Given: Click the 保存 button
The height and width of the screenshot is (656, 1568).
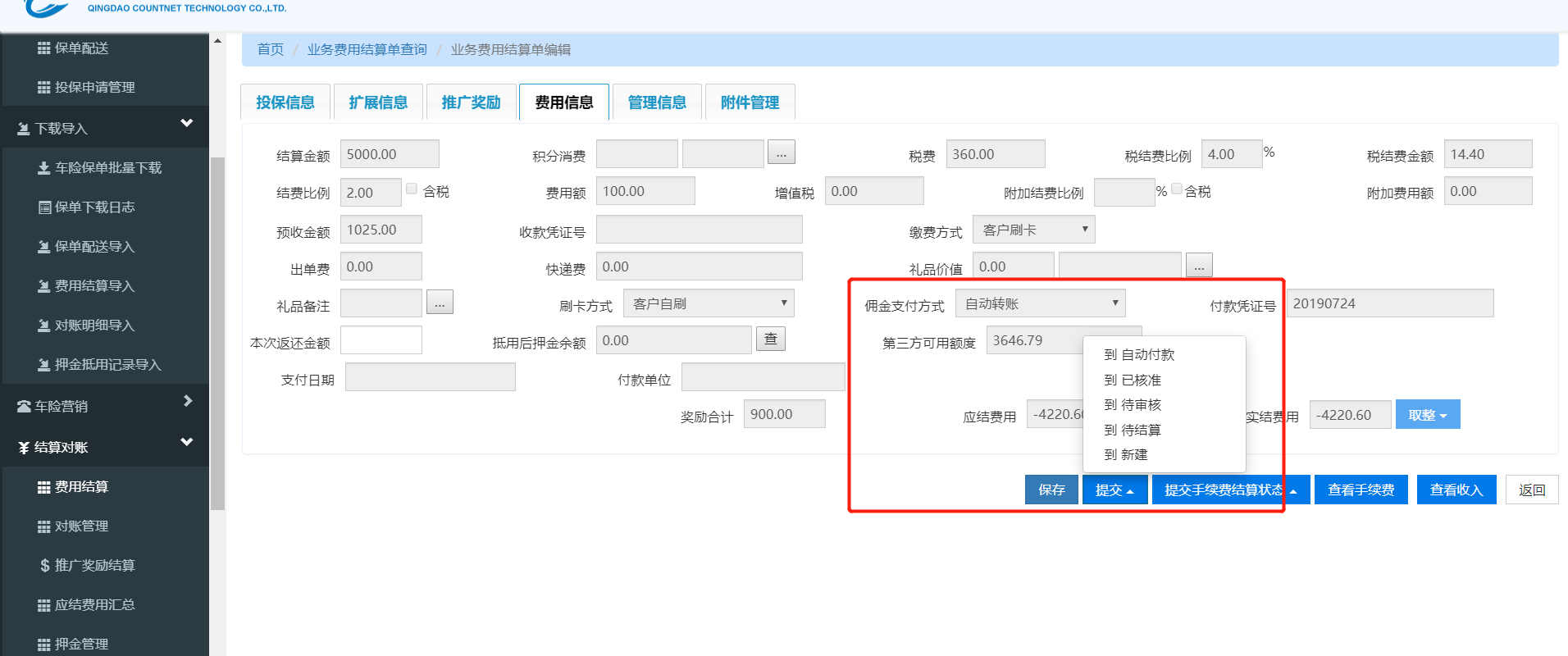Looking at the screenshot, I should (x=1051, y=490).
